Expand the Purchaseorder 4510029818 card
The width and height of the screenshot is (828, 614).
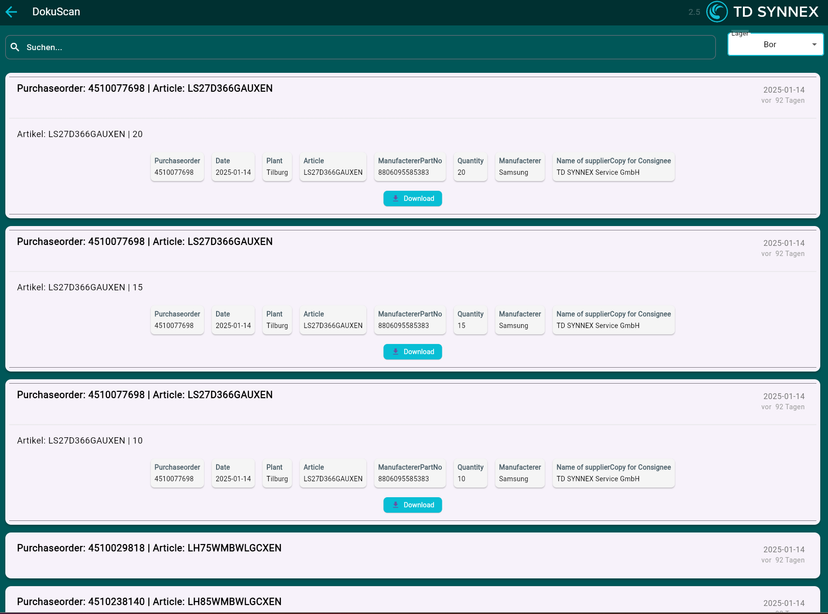coord(412,555)
